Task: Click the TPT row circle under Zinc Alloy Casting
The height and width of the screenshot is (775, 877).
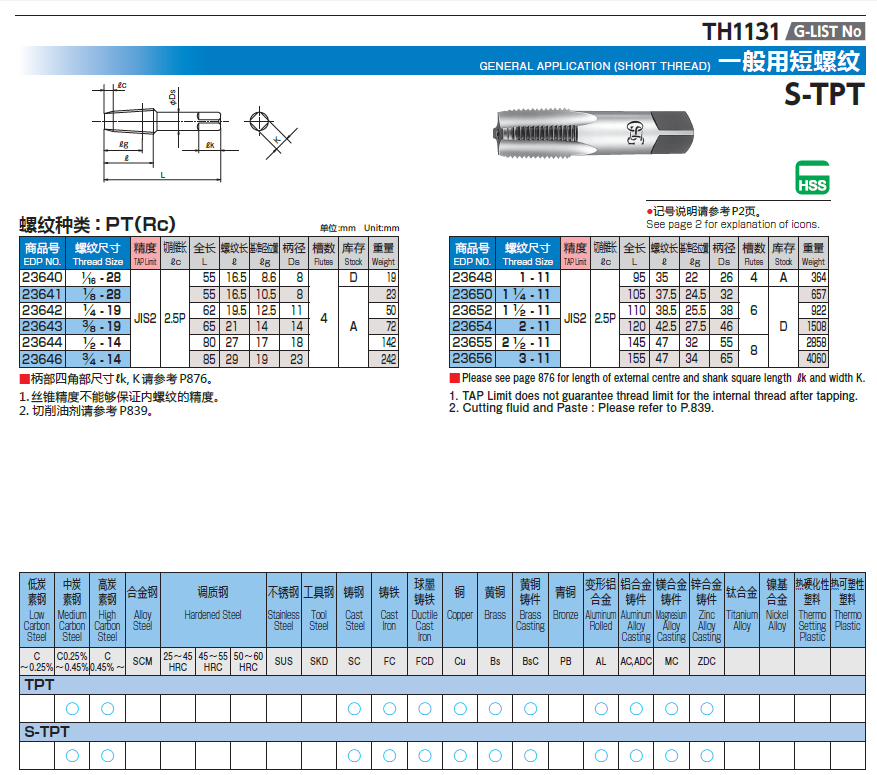Action: (x=706, y=709)
